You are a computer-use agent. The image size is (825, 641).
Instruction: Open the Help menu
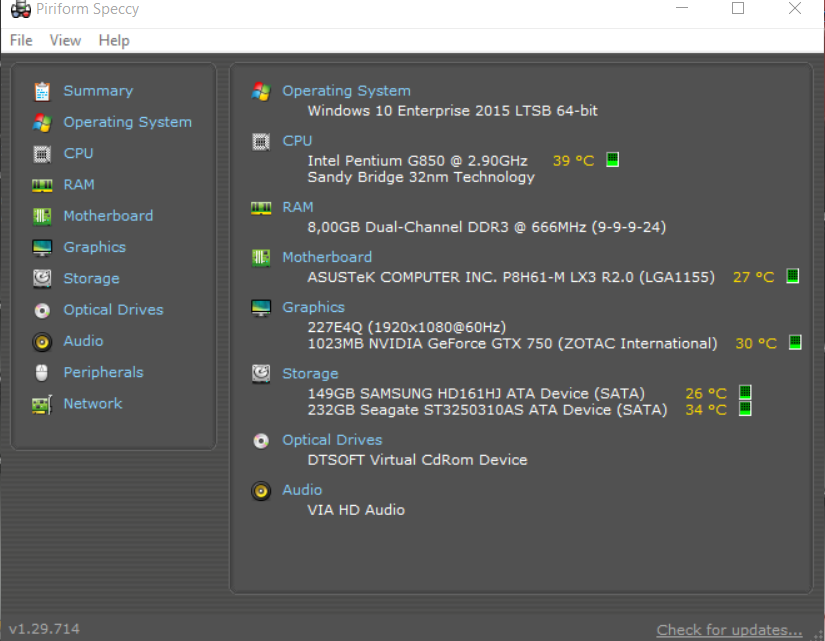(114, 40)
